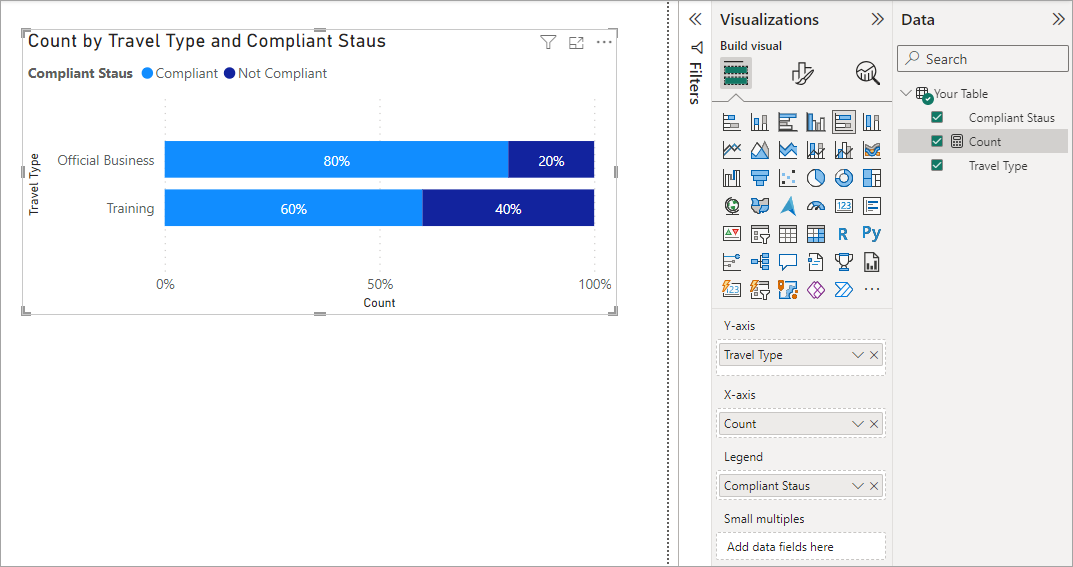Viewport: 1073px width, 567px height.
Task: Insert a Treemap visual
Action: pyautogui.click(x=871, y=178)
